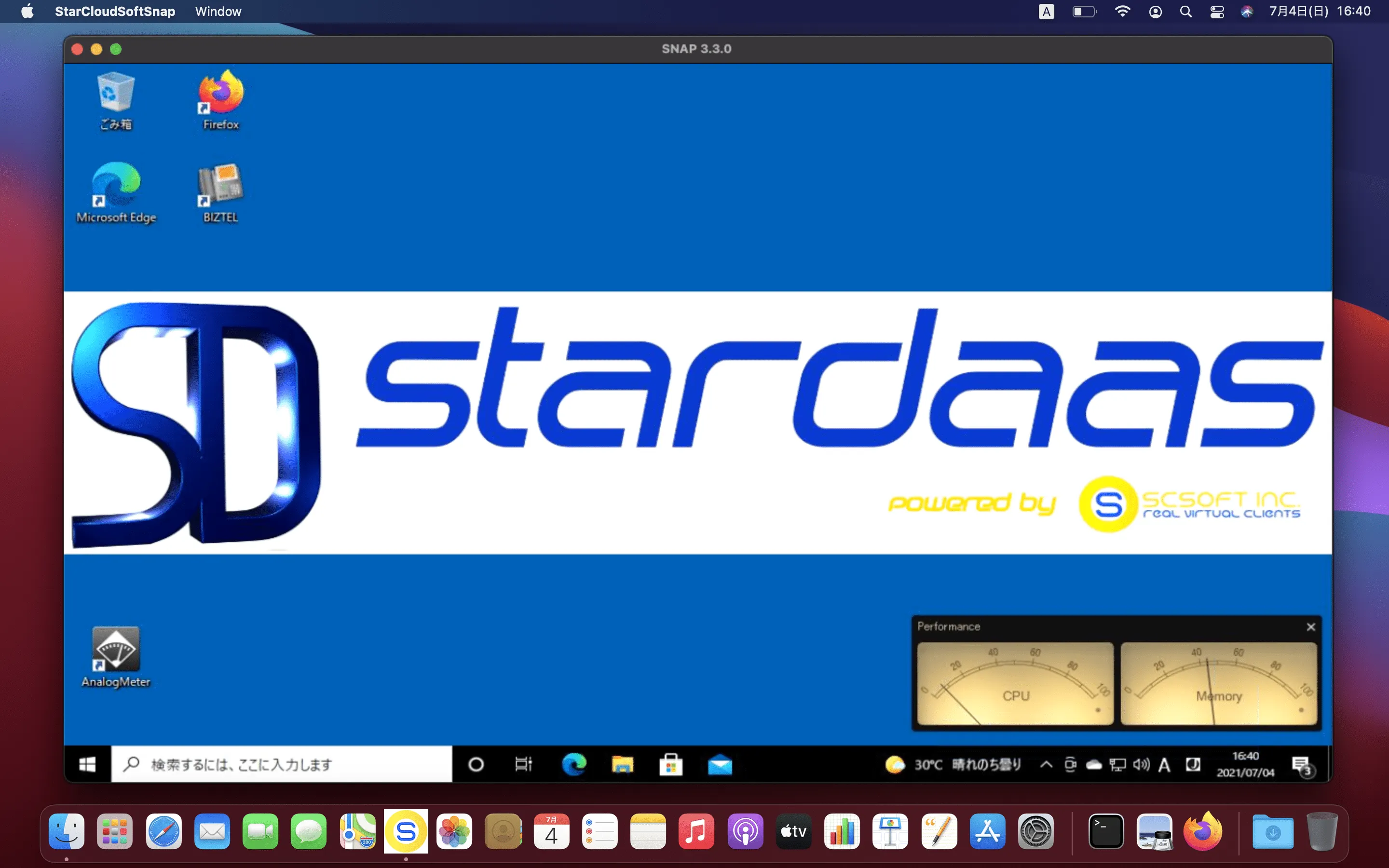Open the StarCloudSoftSnap application menu

click(115, 12)
